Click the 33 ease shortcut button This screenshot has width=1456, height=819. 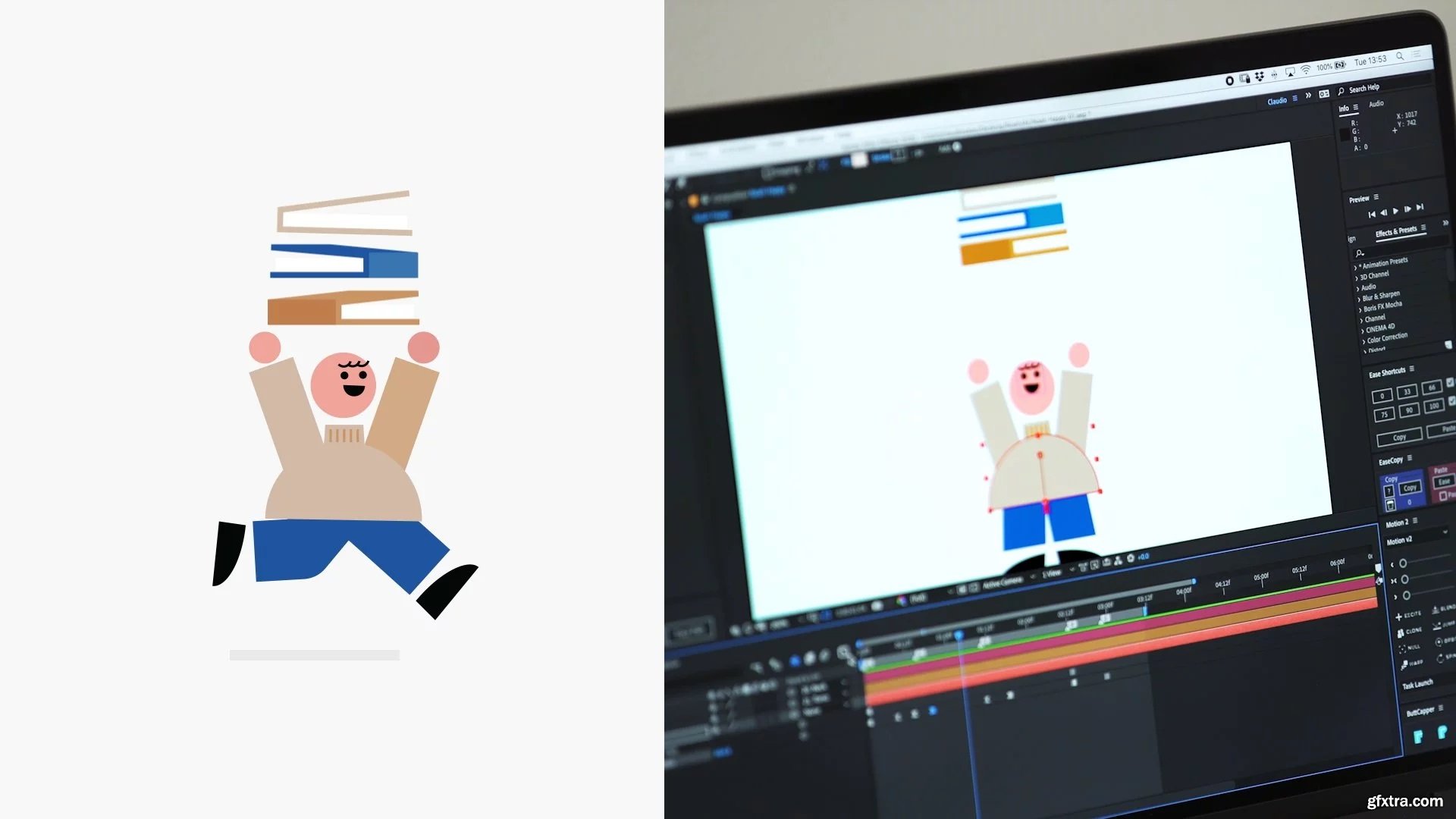point(1407,392)
